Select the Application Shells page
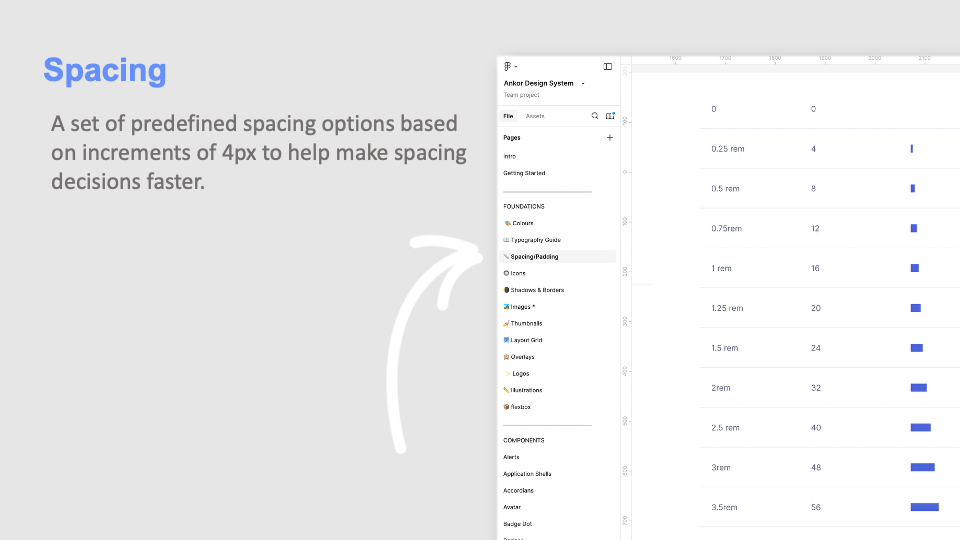 [x=527, y=474]
